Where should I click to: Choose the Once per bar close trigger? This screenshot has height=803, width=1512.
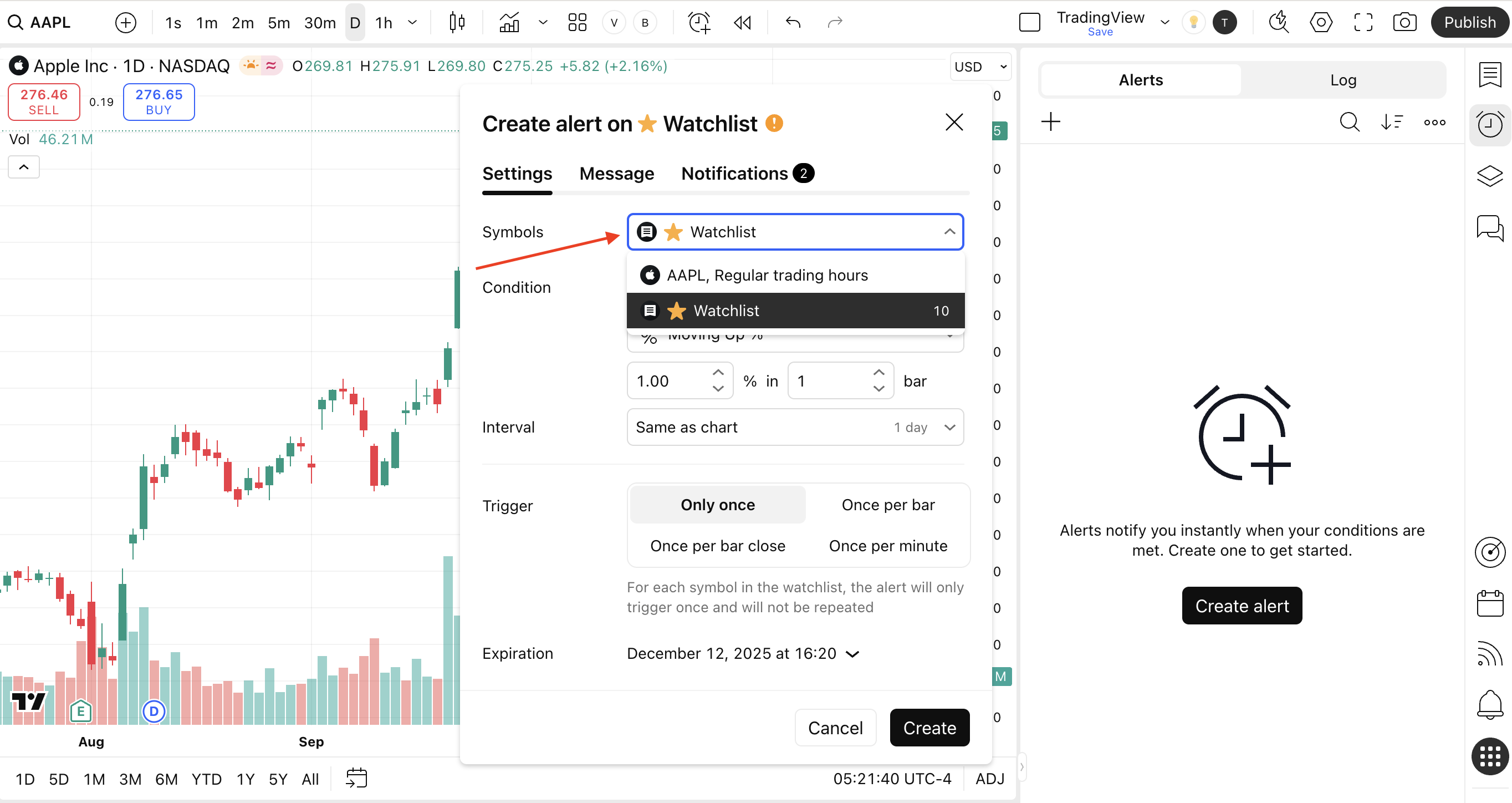[717, 546]
